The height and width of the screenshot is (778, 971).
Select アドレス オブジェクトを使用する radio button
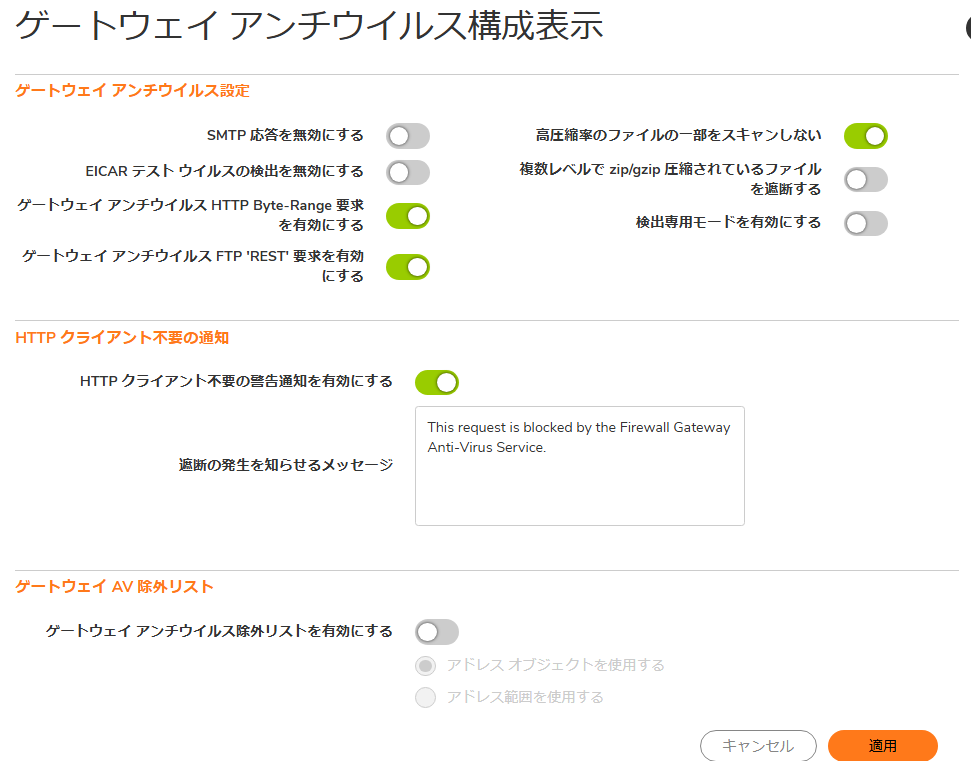pyautogui.click(x=425, y=666)
